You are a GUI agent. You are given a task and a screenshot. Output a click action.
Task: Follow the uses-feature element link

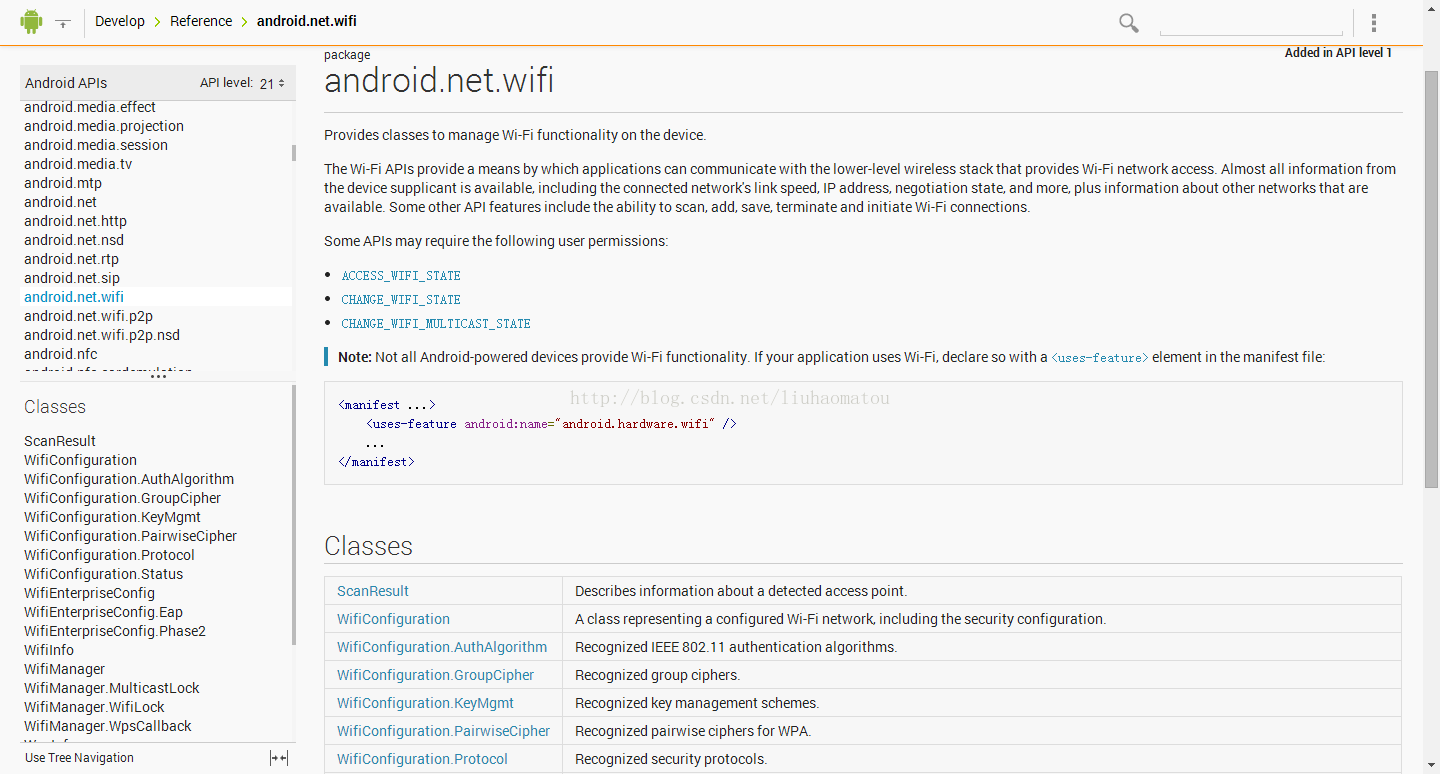tap(1100, 358)
